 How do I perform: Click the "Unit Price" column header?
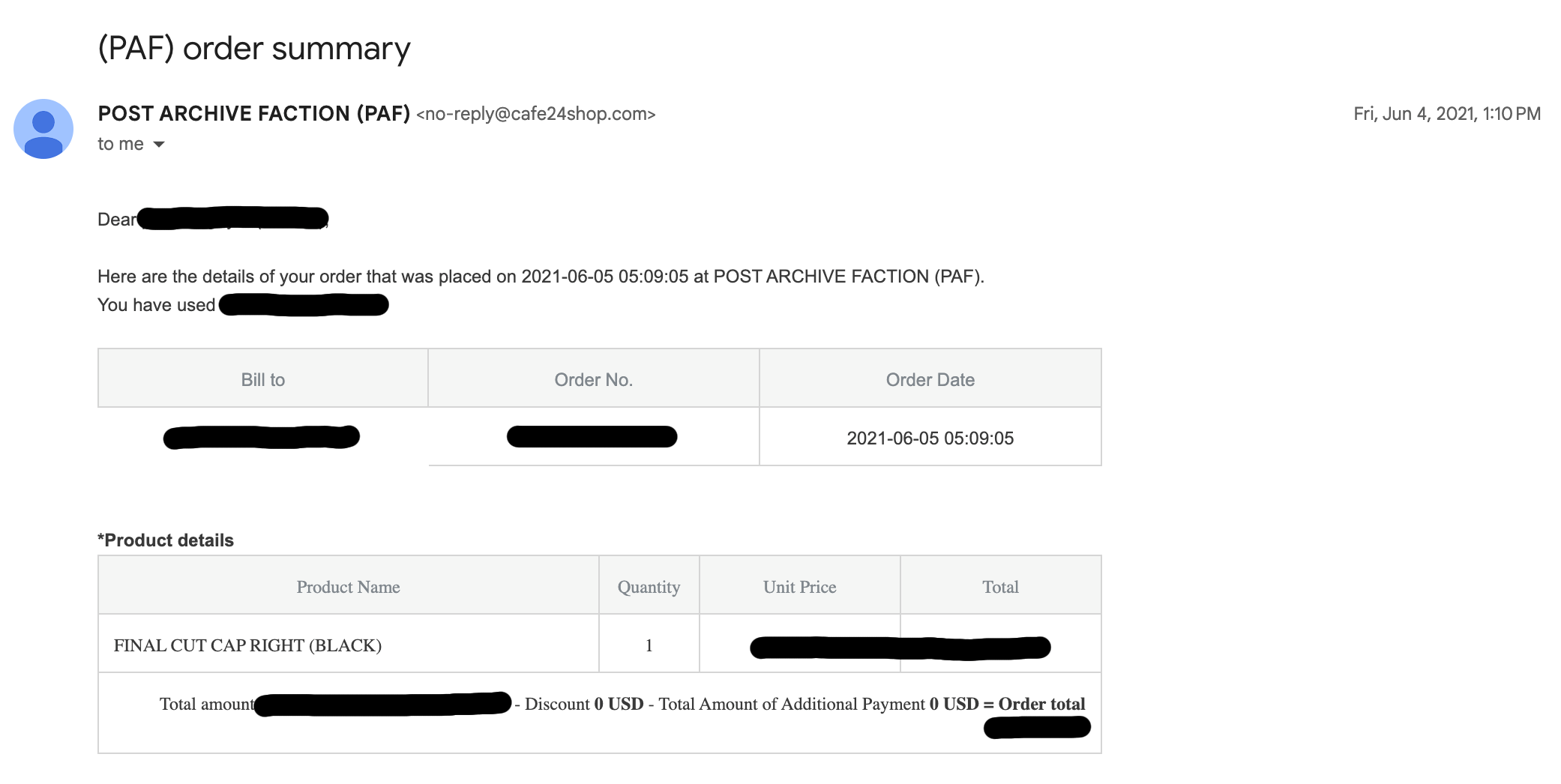tap(799, 587)
